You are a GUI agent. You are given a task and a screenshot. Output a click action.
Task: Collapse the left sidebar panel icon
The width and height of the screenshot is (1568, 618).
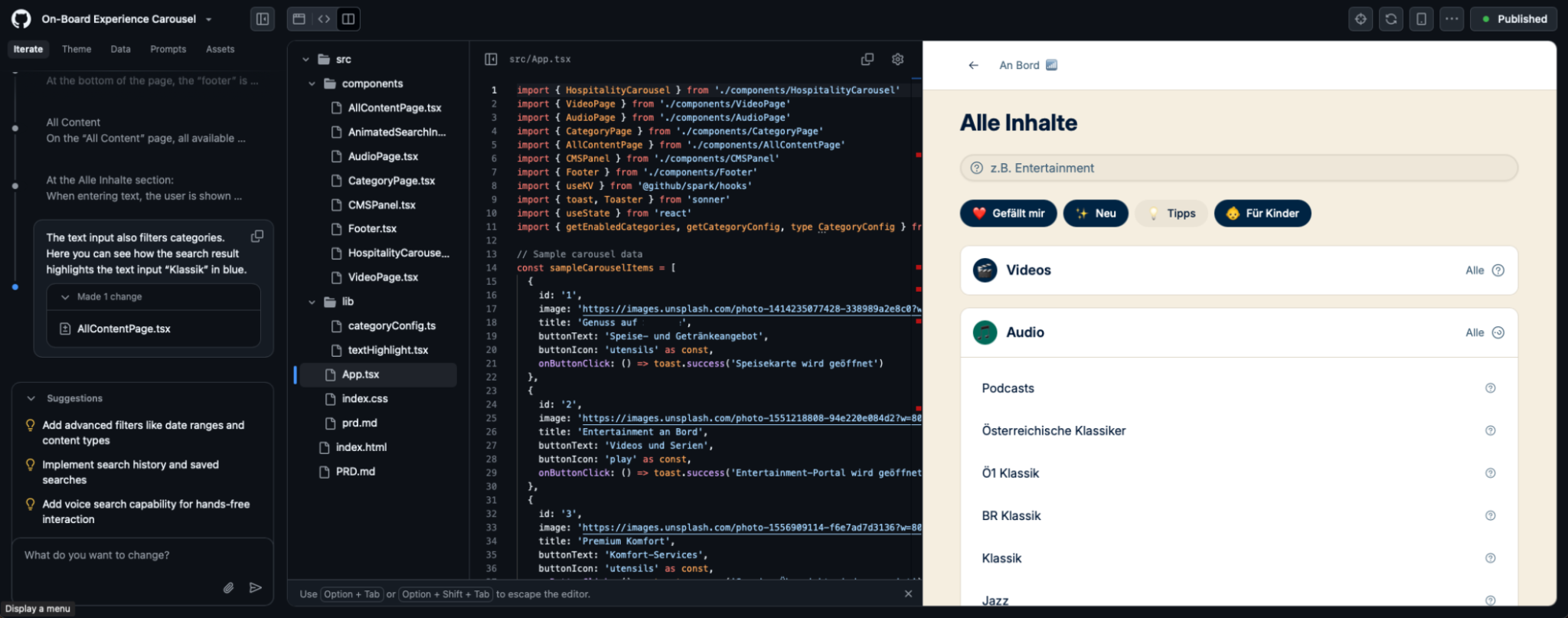pos(263,19)
